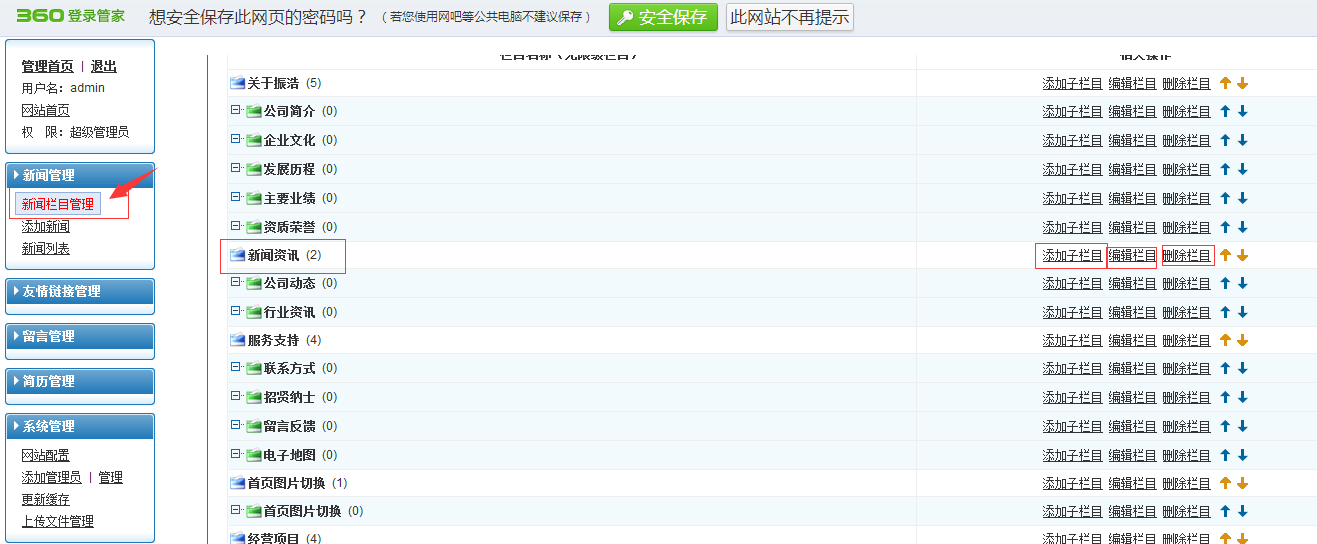Move 新闻资讯 row up with orange arrow
The image size is (1317, 544).
click(x=1225, y=255)
